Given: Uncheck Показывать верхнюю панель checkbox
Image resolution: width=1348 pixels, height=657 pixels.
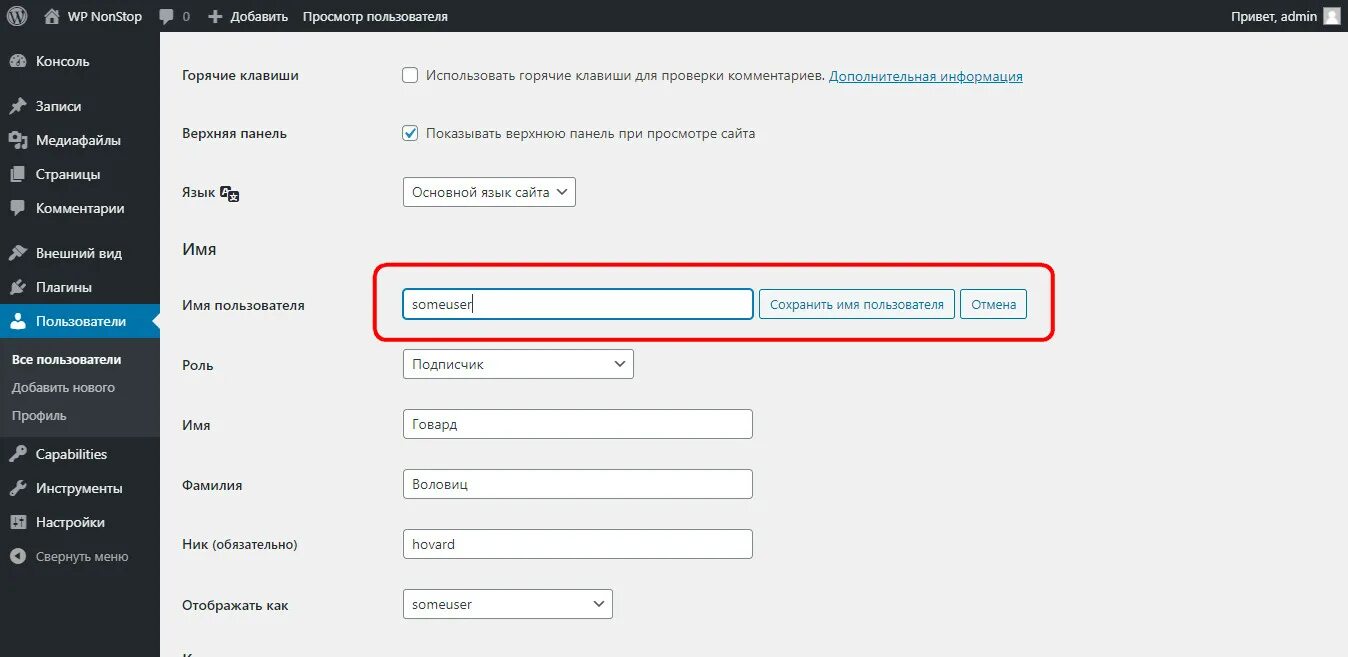Looking at the screenshot, I should (410, 133).
